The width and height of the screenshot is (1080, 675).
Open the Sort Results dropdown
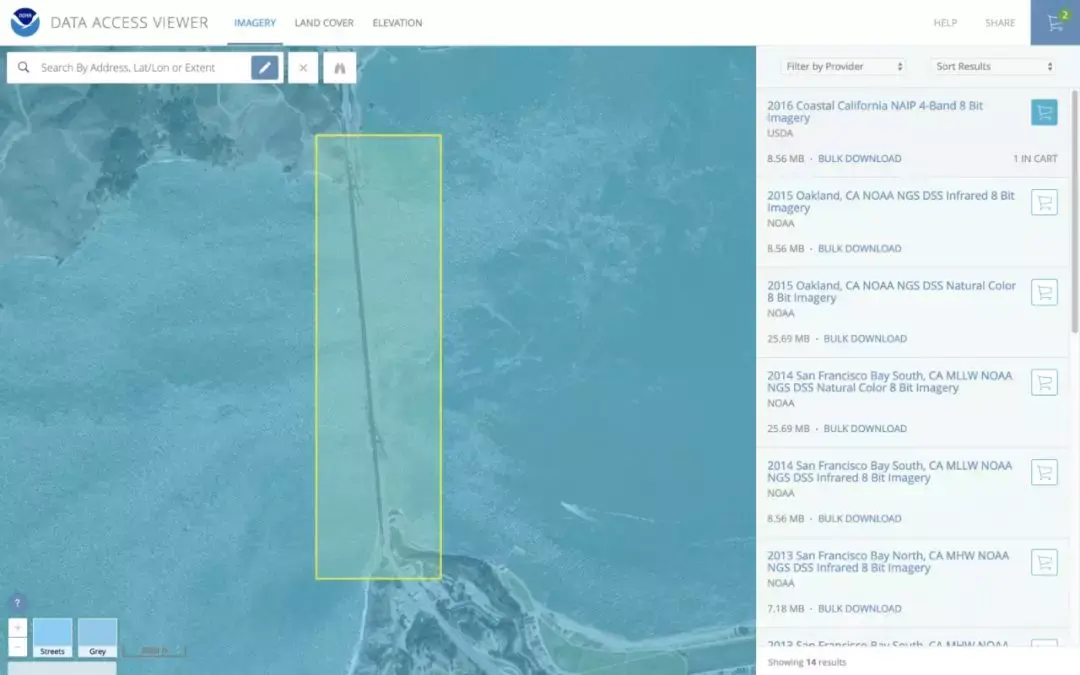pyautogui.click(x=993, y=65)
